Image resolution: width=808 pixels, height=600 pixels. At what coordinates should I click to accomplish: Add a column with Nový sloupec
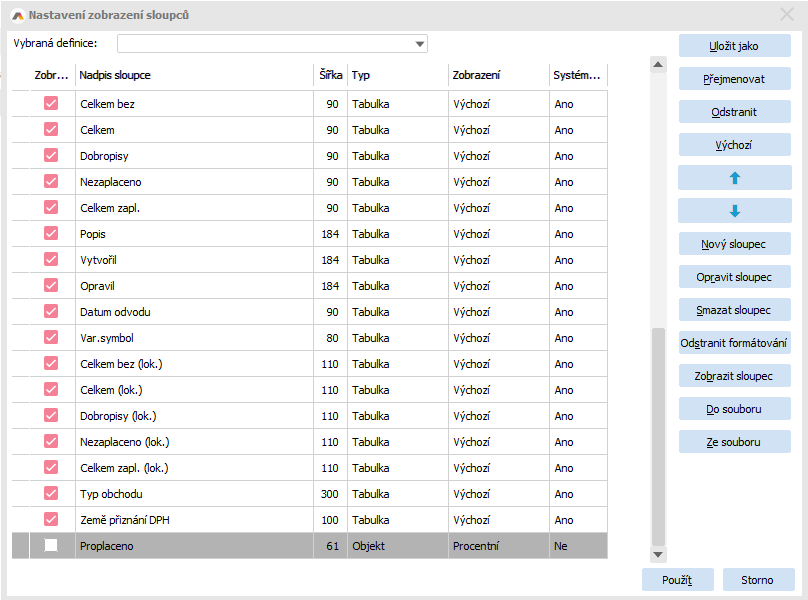[x=734, y=244]
